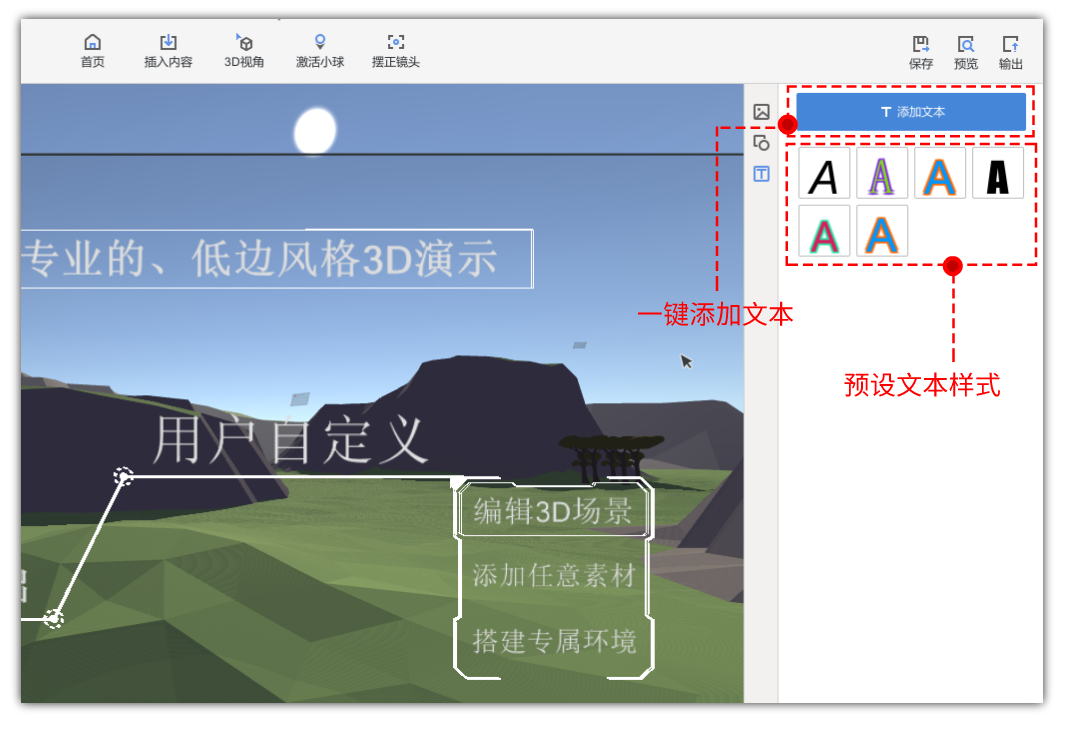Image resolution: width=1072 pixels, height=729 pixels.
Task: Switch to 3D视角 view mode
Action: coord(244,51)
